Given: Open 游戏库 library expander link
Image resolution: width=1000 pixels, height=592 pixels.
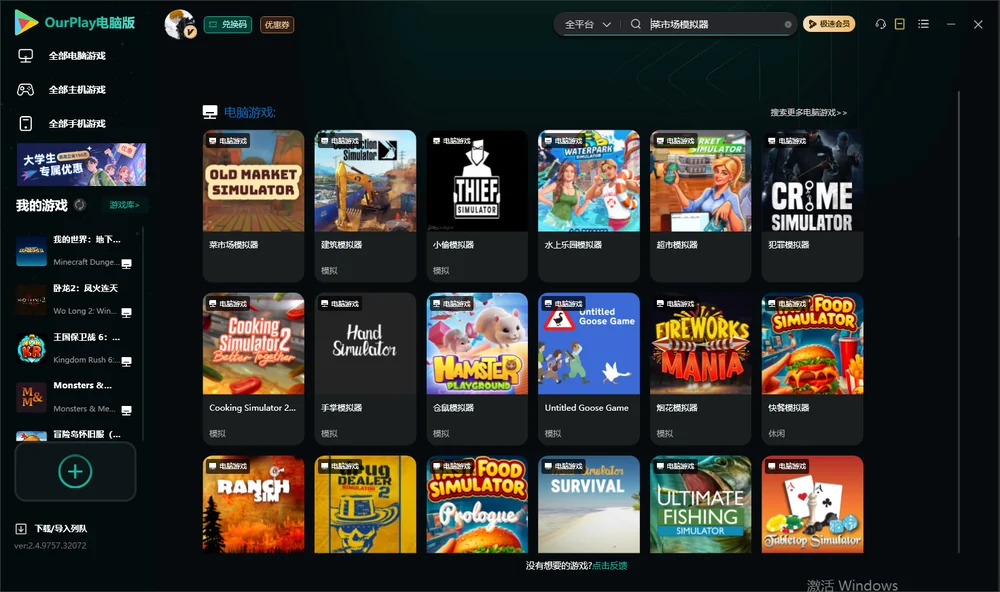Looking at the screenshot, I should pos(124,205).
